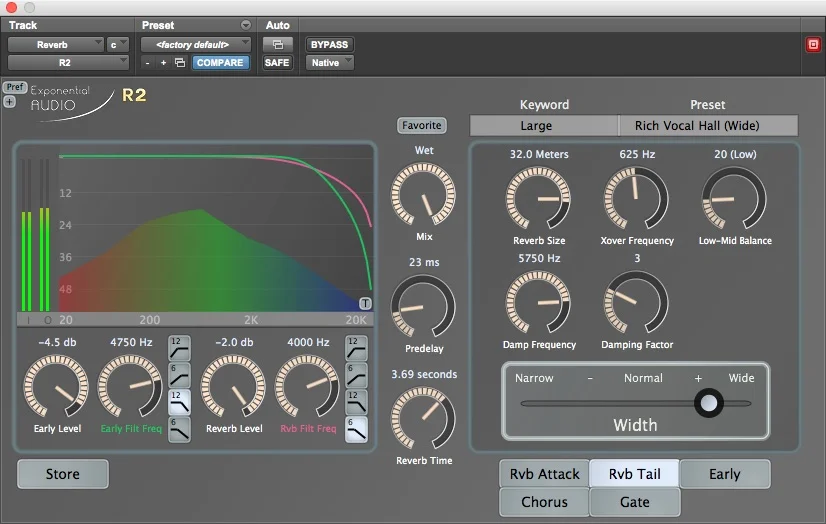826x524 pixels.
Task: Click the T toggle icon on the spectrum display
Action: (365, 303)
